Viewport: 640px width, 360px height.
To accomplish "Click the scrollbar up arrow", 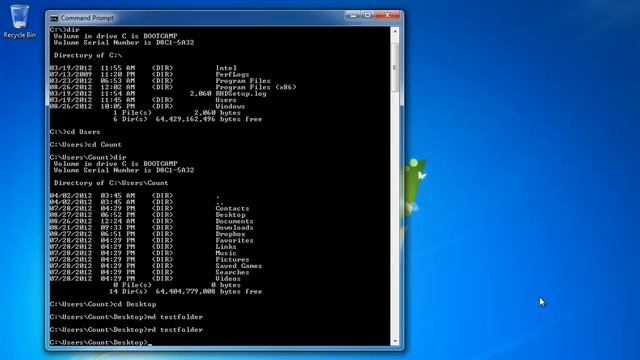I will (395, 31).
